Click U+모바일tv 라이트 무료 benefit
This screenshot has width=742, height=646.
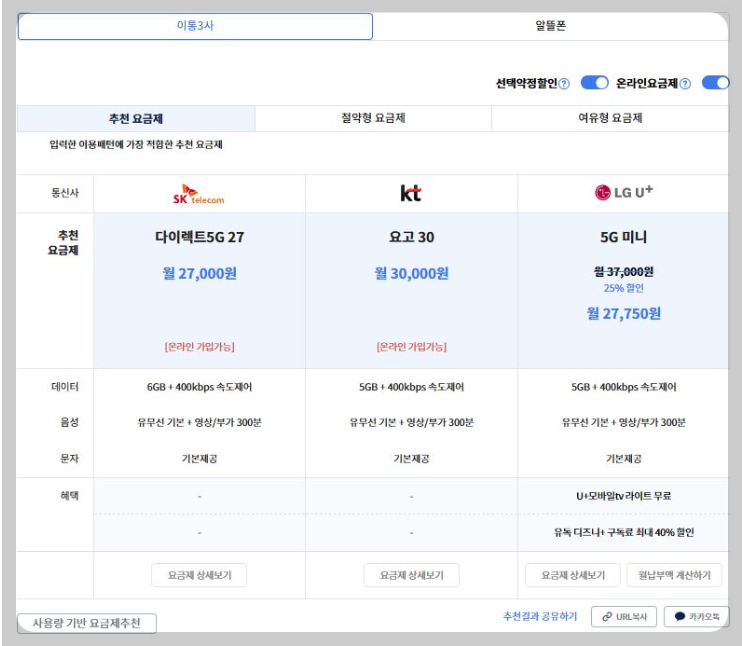pyautogui.click(x=623, y=496)
